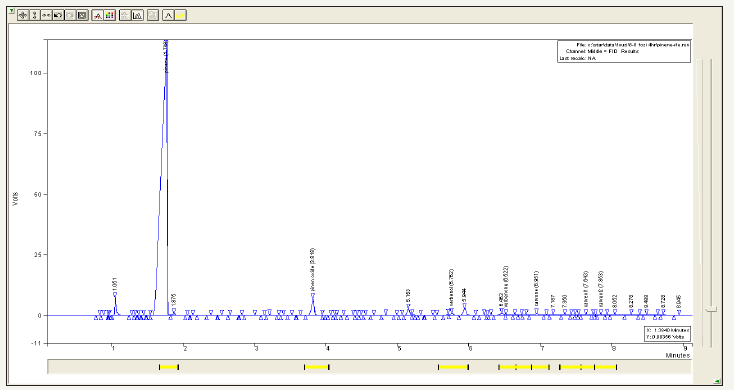Click the Minutes axis label
This screenshot has width=734, height=390.
678,355
